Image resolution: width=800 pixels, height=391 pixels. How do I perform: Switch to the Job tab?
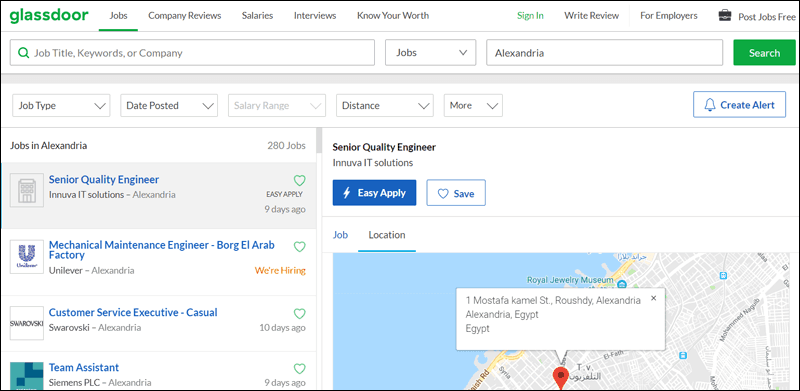tap(340, 235)
